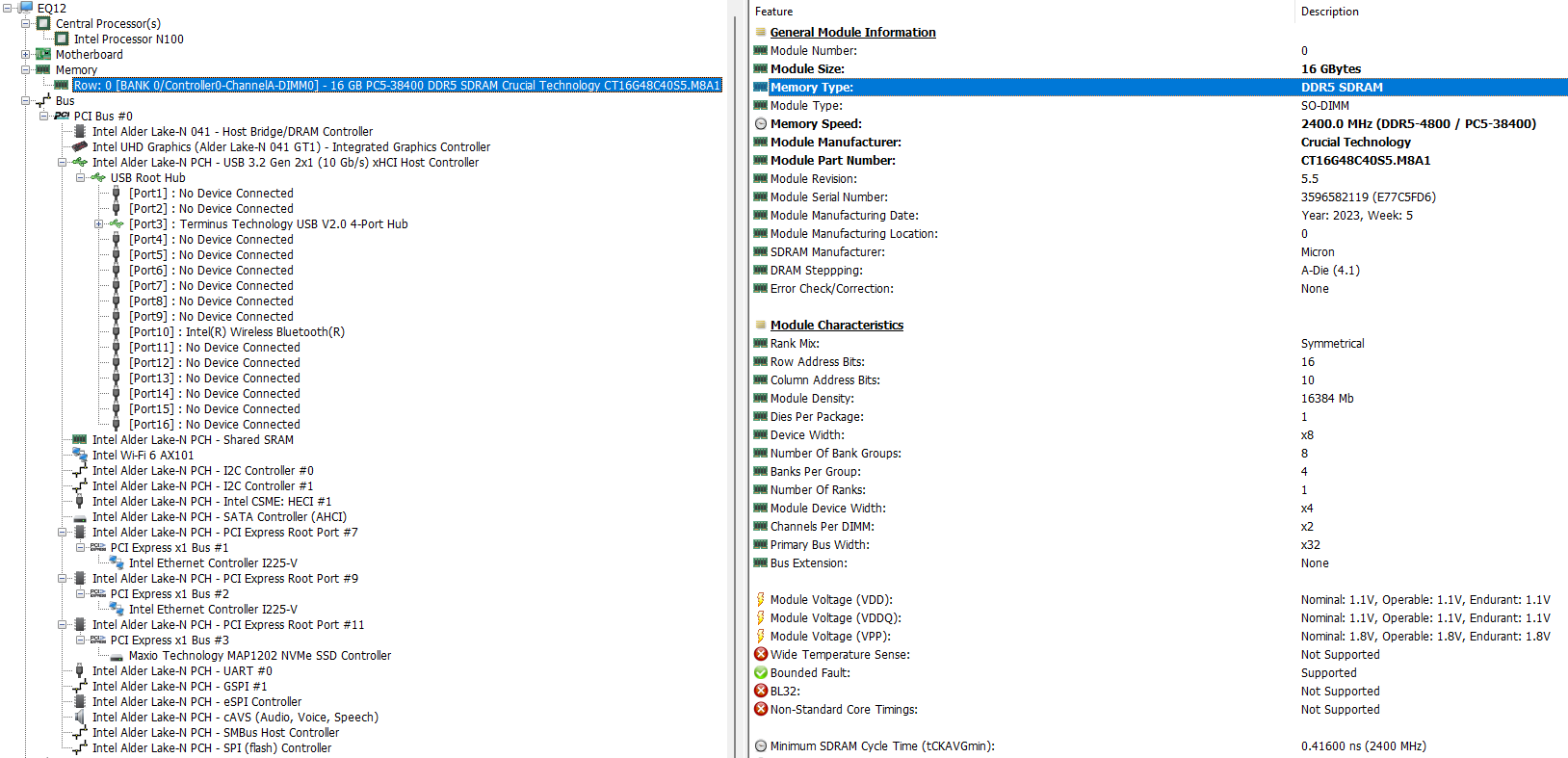Click the Module Serial Number row
Image resolution: width=1568 pixels, height=758 pixels.
1160,196
